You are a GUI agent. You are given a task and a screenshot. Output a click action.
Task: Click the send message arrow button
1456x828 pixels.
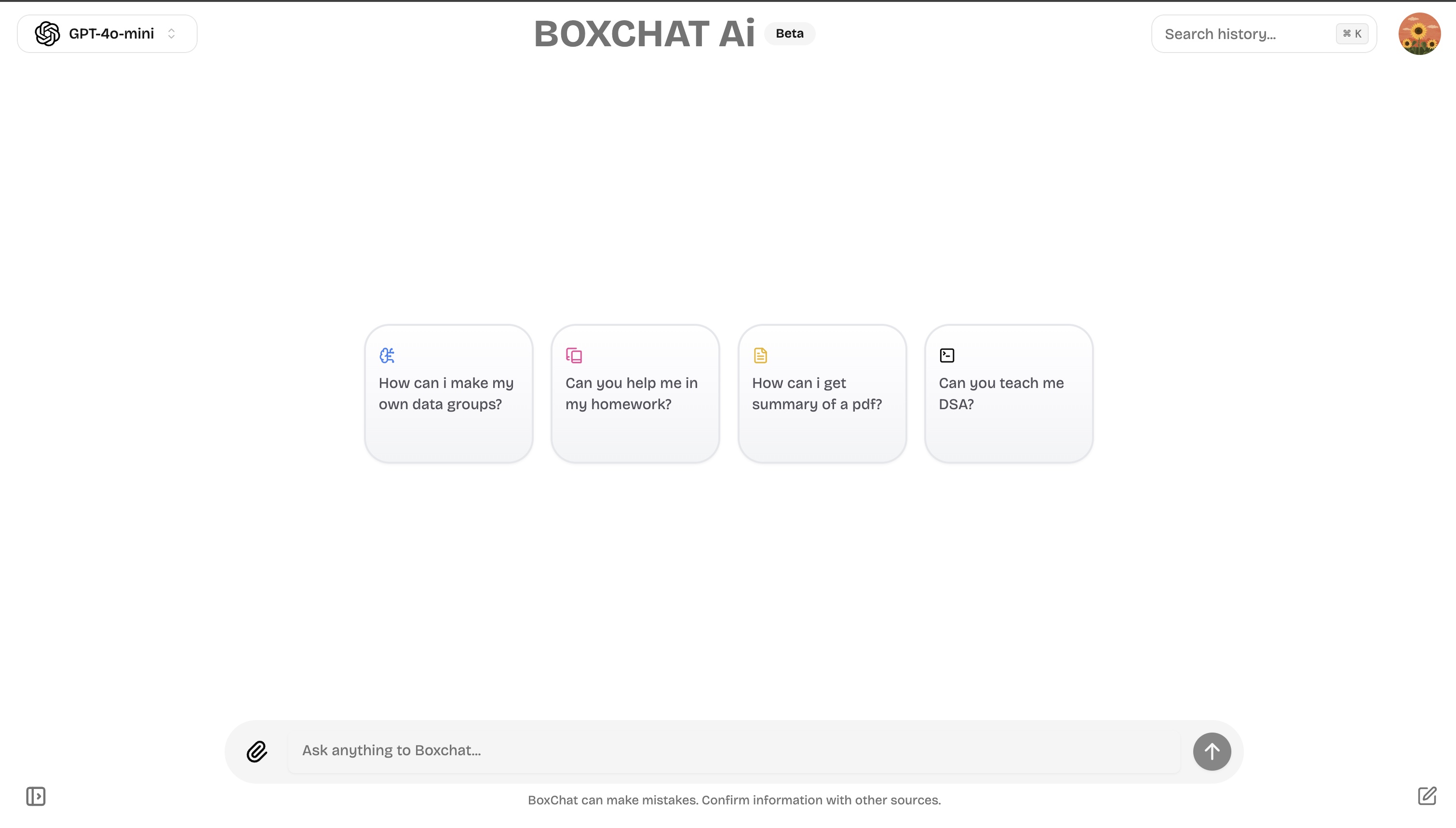pos(1212,751)
